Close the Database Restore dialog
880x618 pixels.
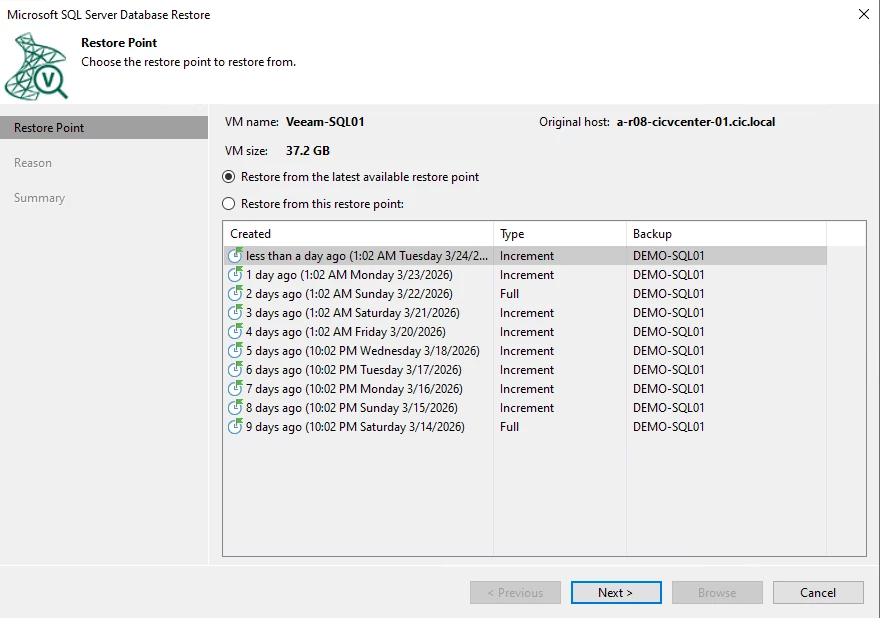(x=864, y=14)
